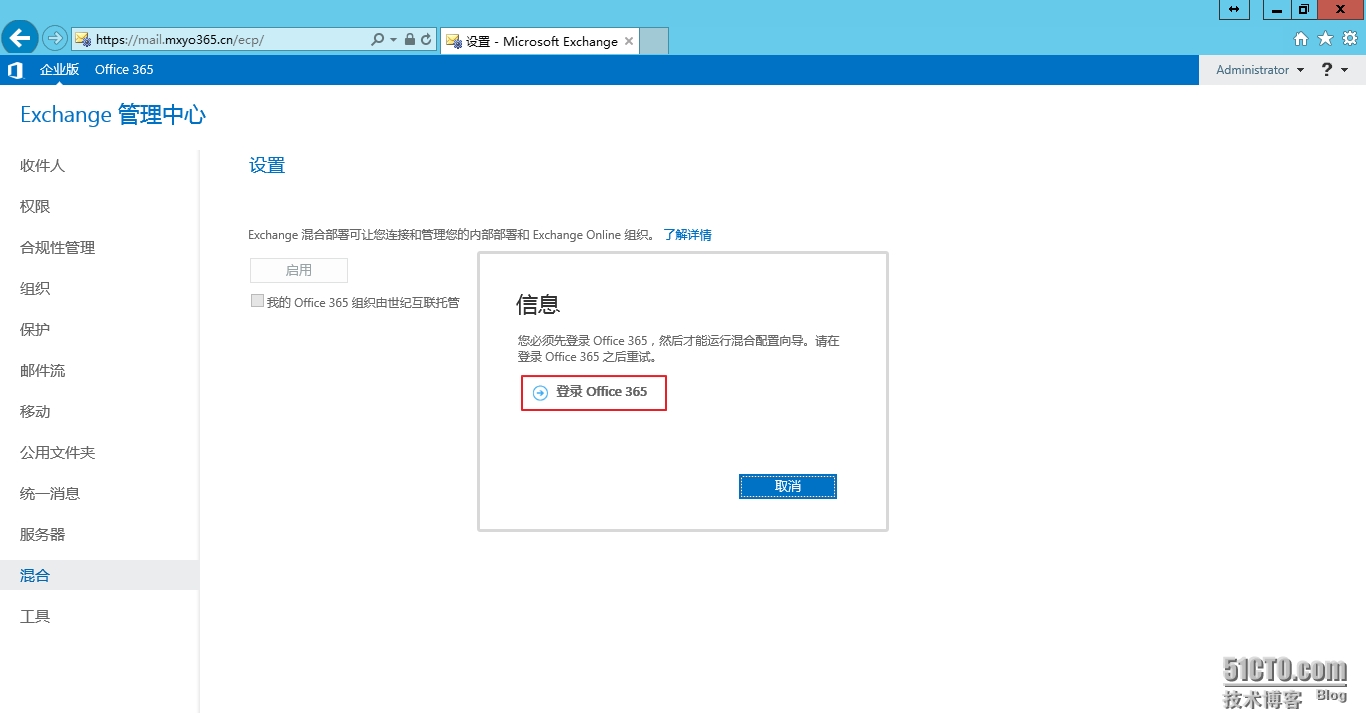The image size is (1366, 728).
Task: Expand the address bar search dropdown arrow
Action: pyautogui.click(x=393, y=40)
